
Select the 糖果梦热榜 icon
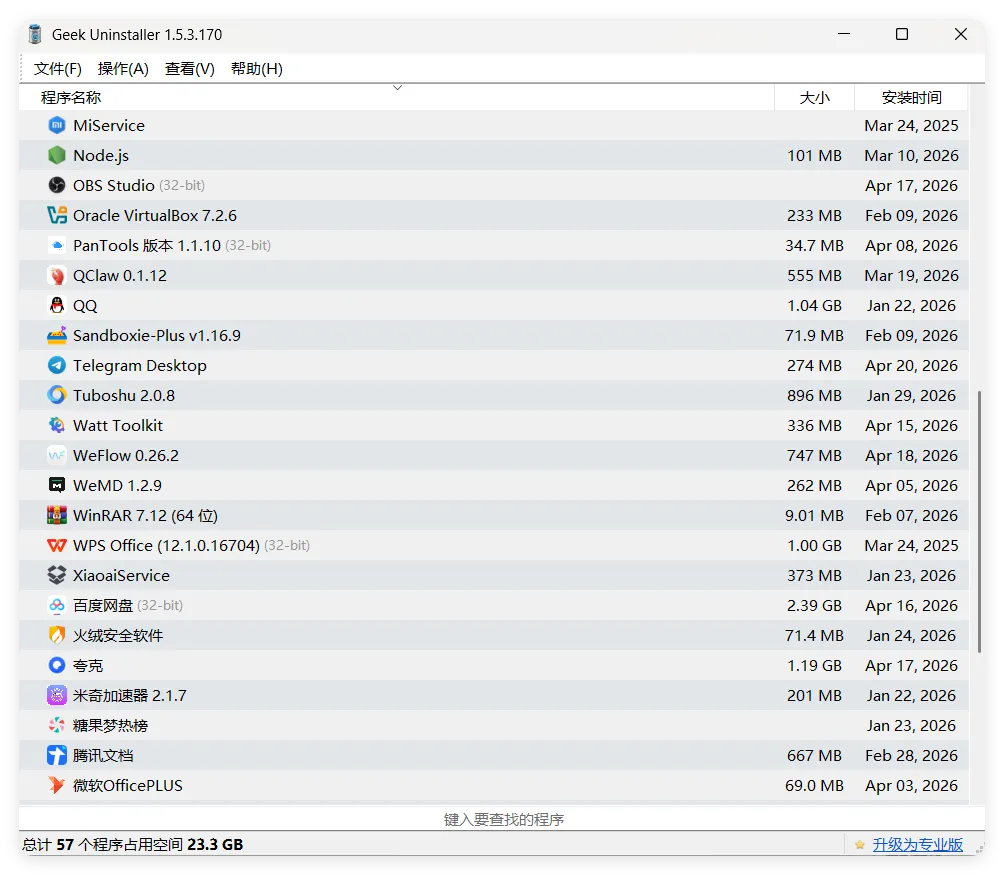pyautogui.click(x=57, y=725)
